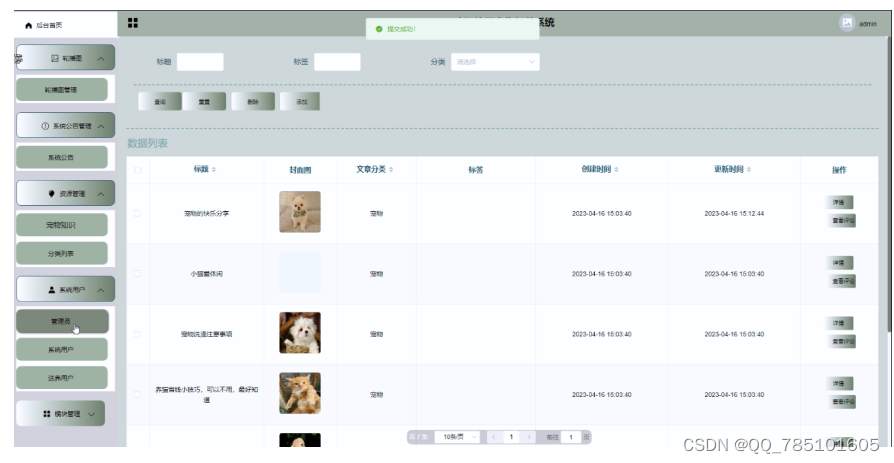Click the 宠物的快乐分享 title cell
Viewport: 894px width, 463px height.
206,213
